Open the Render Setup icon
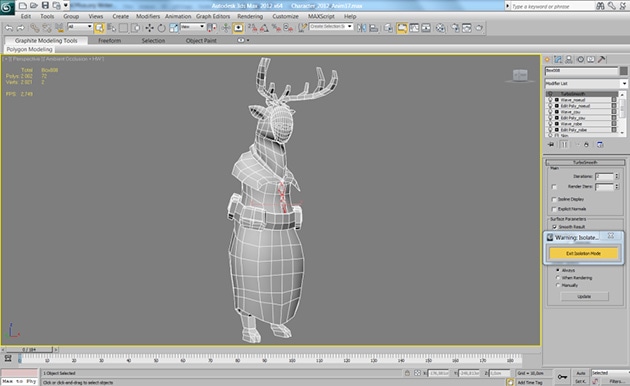The image size is (630, 386). pyautogui.click(x=455, y=28)
